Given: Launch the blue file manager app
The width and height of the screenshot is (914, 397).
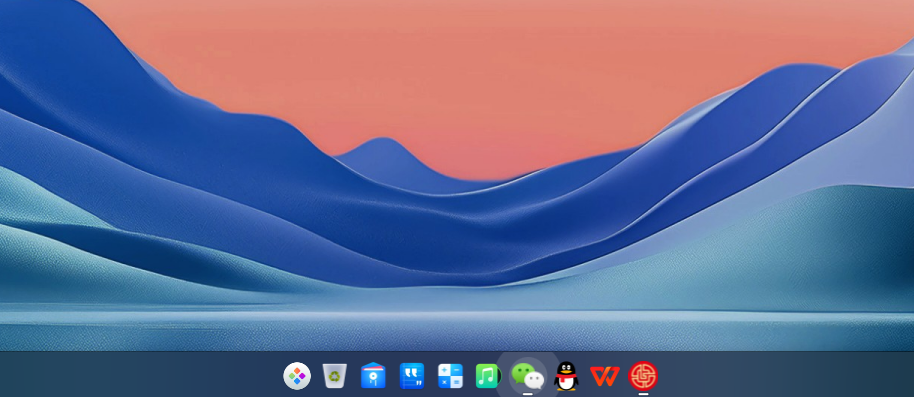Looking at the screenshot, I should pyautogui.click(x=373, y=375).
